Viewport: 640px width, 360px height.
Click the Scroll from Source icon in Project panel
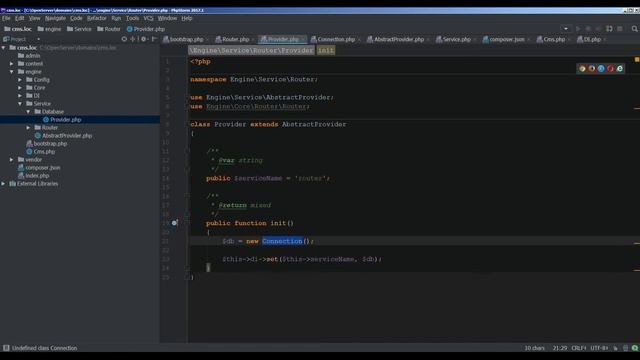coord(124,39)
